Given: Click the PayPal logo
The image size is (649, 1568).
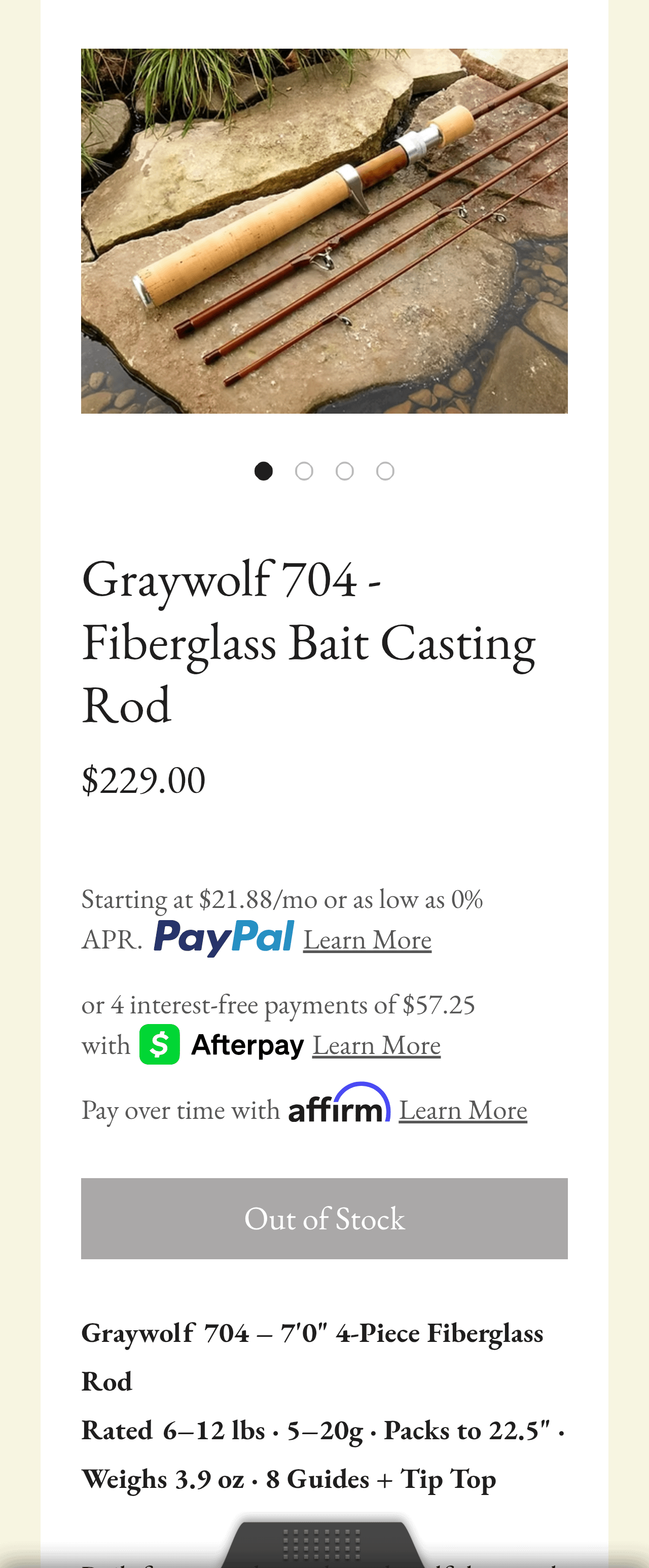Looking at the screenshot, I should (x=224, y=937).
